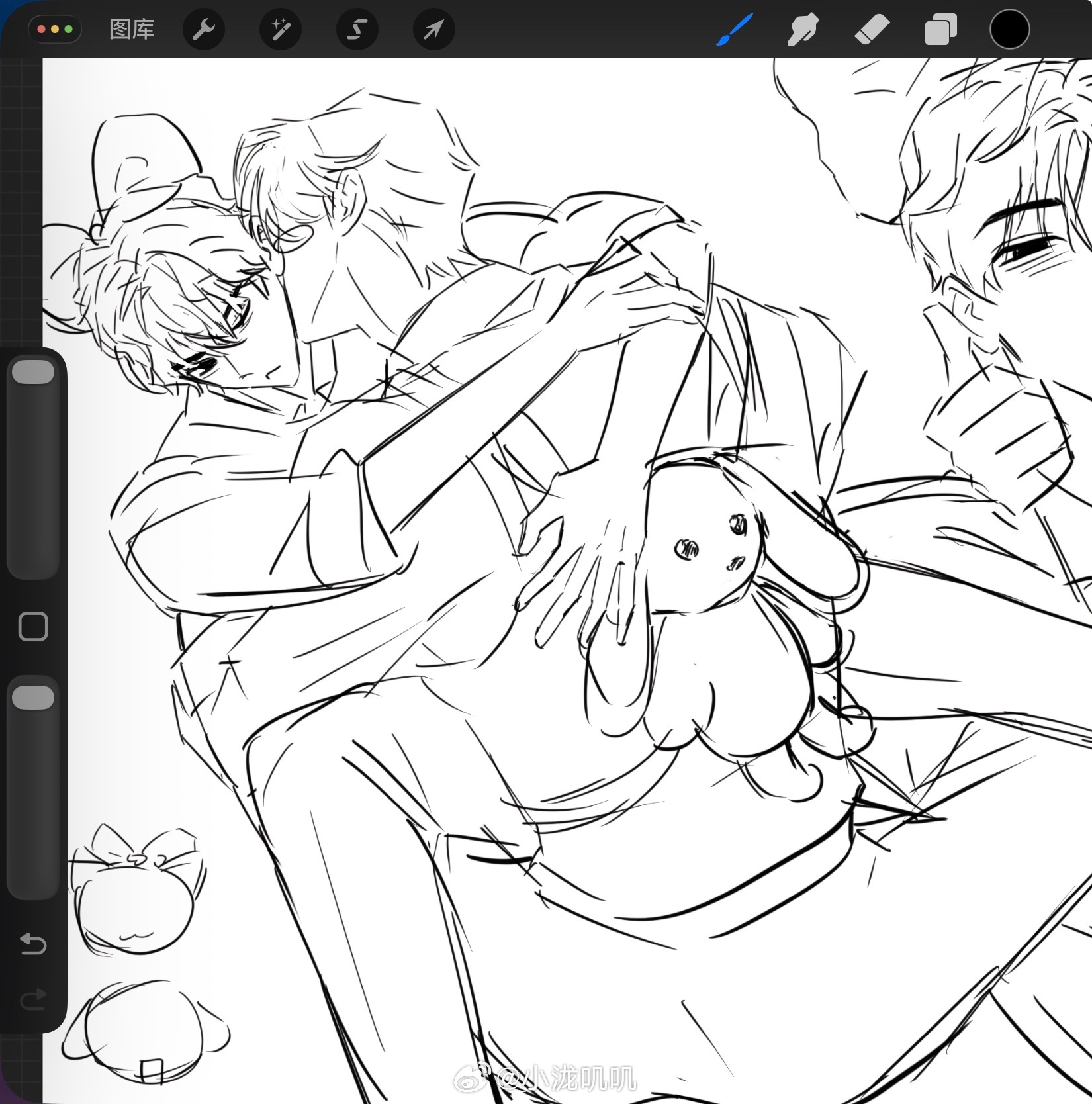Click the three-dot window control pill
Screen dimensions: 1092x1104
[x=56, y=30]
